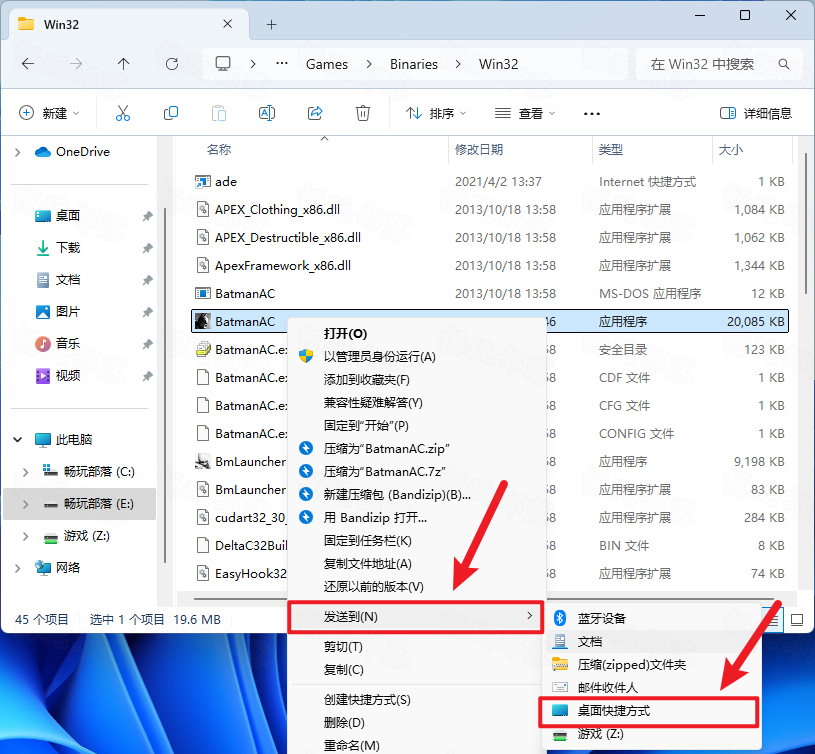This screenshot has height=754, width=815.
Task: Click the PC monitor icon in address bar
Action: (223, 64)
